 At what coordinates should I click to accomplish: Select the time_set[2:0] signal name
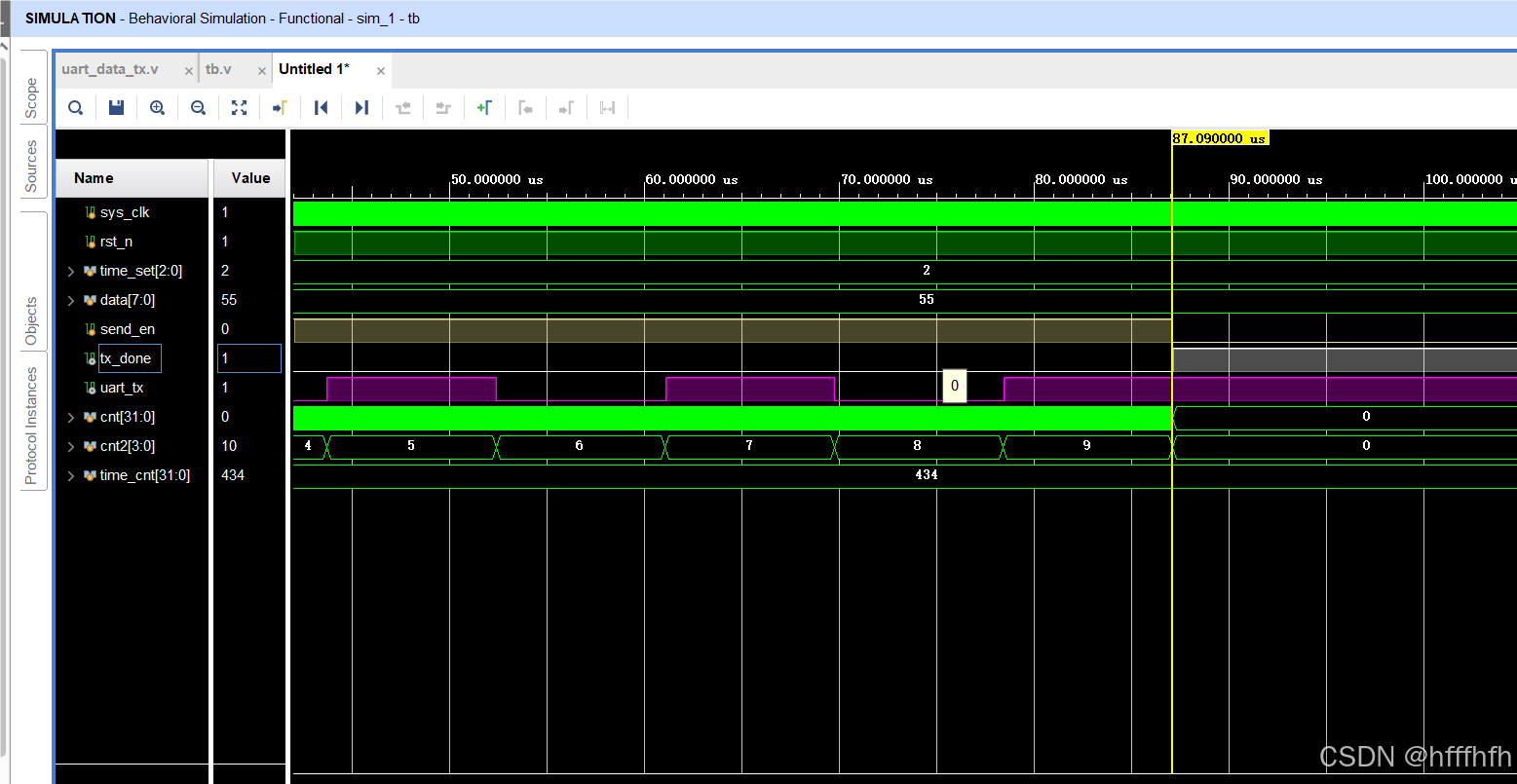click(140, 271)
